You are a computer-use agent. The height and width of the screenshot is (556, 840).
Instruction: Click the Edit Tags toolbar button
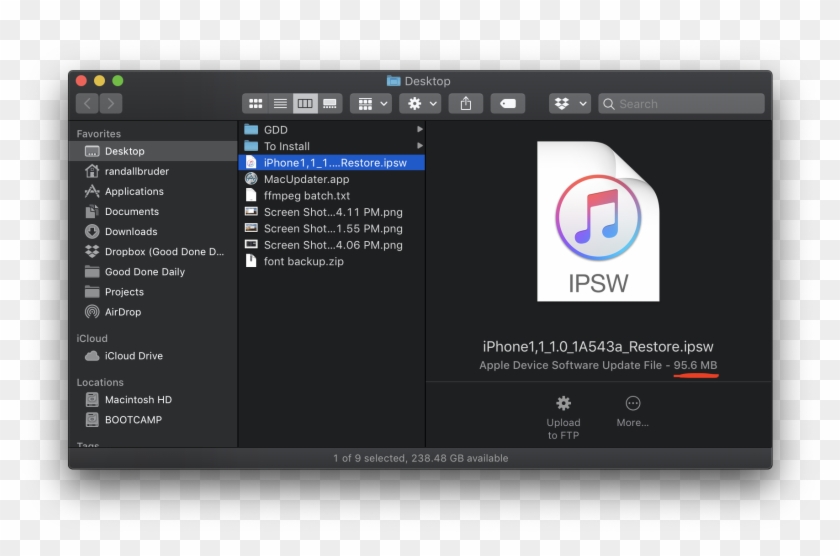click(x=507, y=104)
